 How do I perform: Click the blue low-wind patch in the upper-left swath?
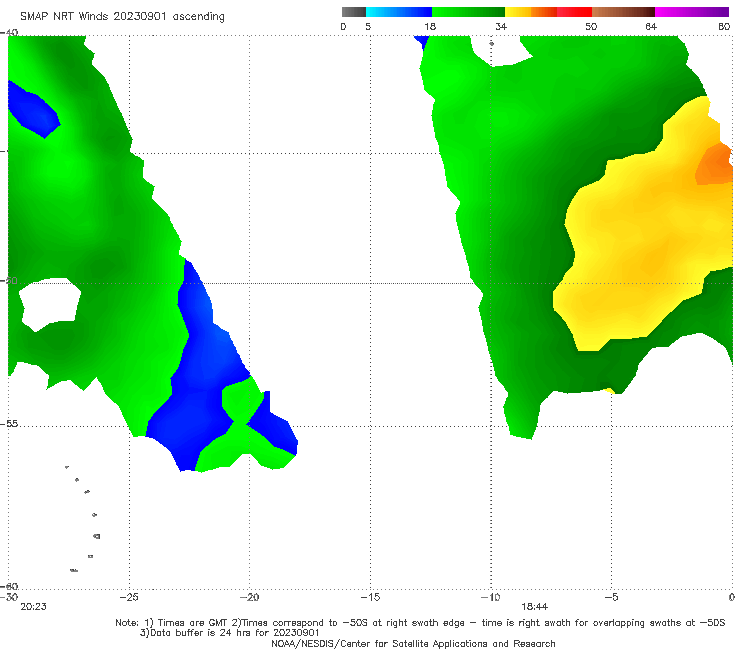tap(33, 110)
